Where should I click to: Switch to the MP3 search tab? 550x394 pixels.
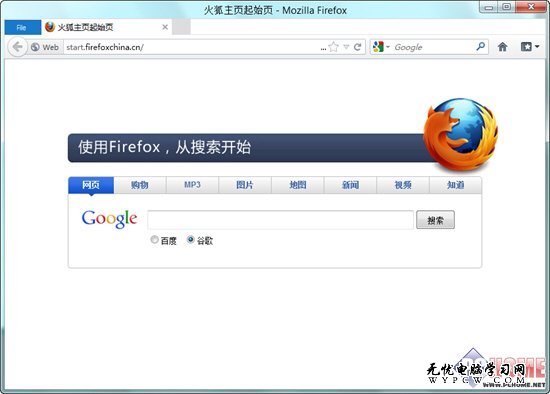[192, 185]
